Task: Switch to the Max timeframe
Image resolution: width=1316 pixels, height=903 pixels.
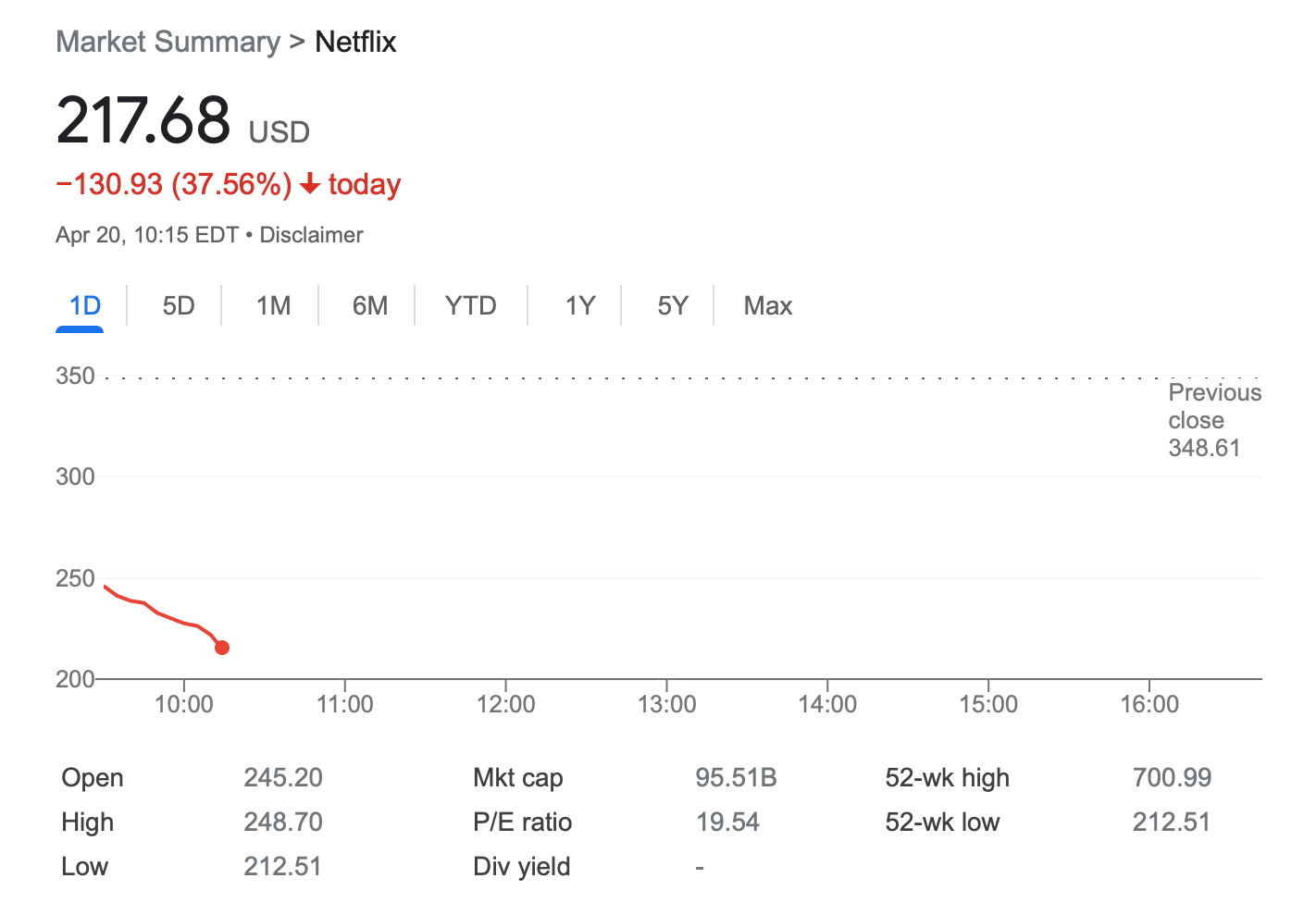Action: tap(767, 305)
